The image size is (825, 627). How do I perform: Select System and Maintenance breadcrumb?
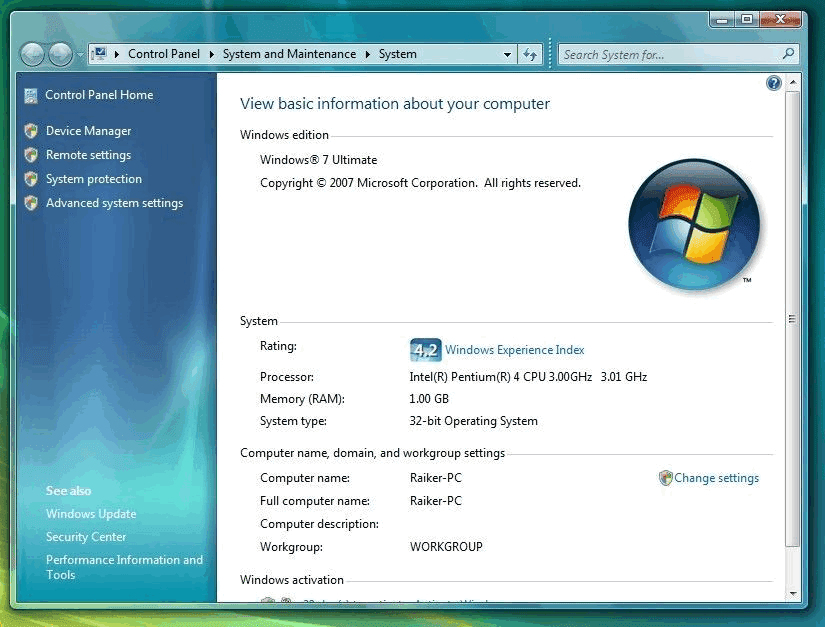tap(289, 54)
